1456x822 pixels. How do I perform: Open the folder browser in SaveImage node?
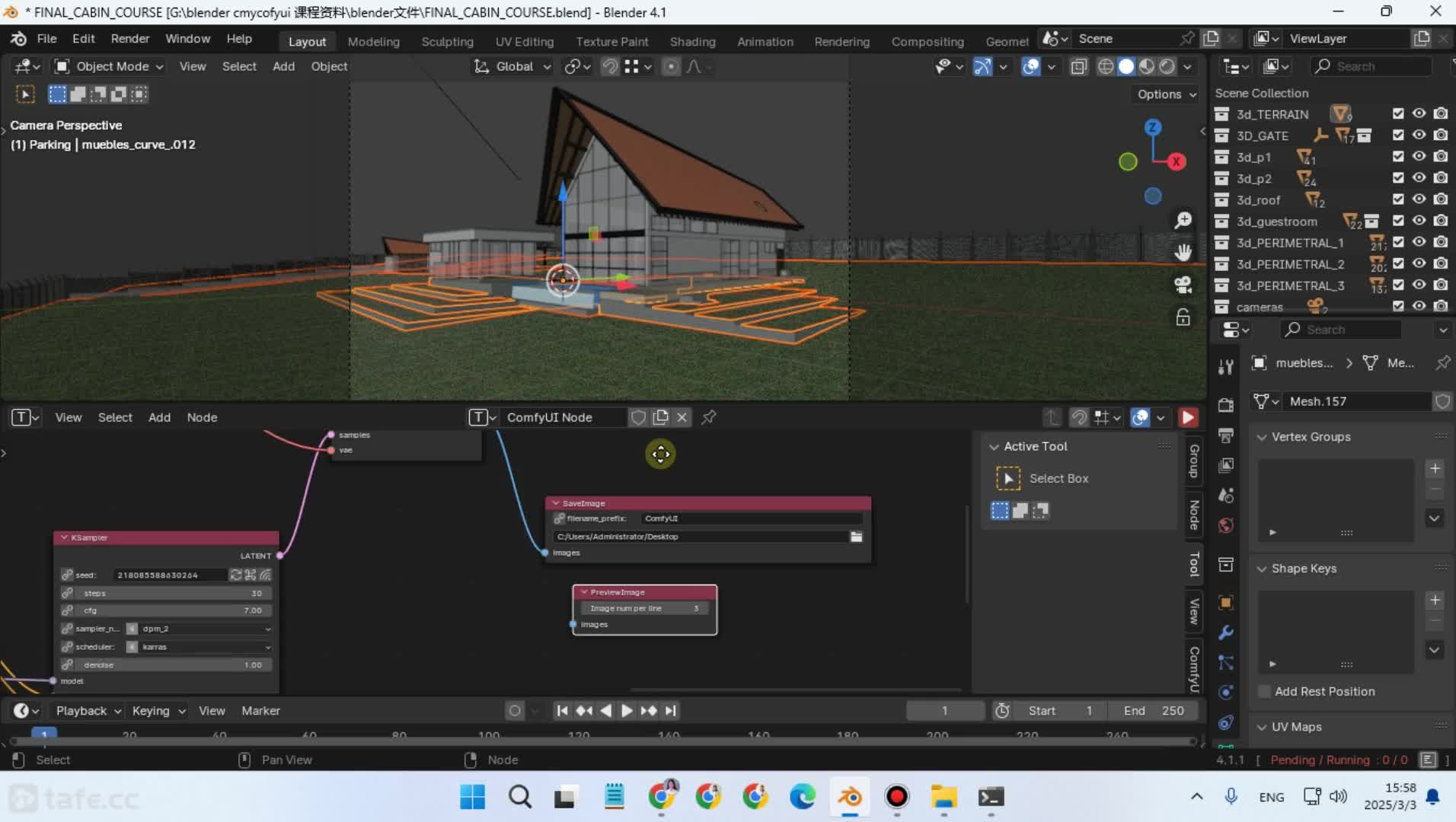tap(856, 537)
